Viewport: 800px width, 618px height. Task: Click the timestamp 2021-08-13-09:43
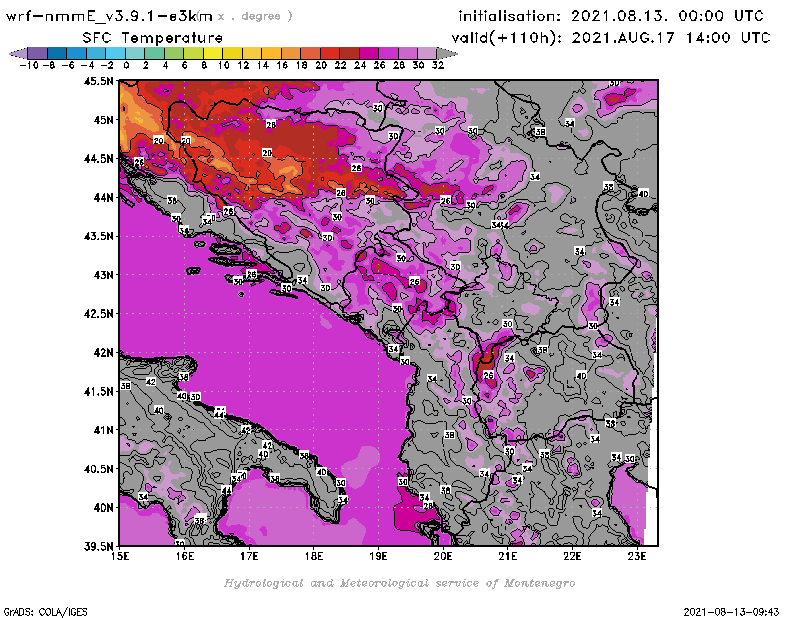731,612
